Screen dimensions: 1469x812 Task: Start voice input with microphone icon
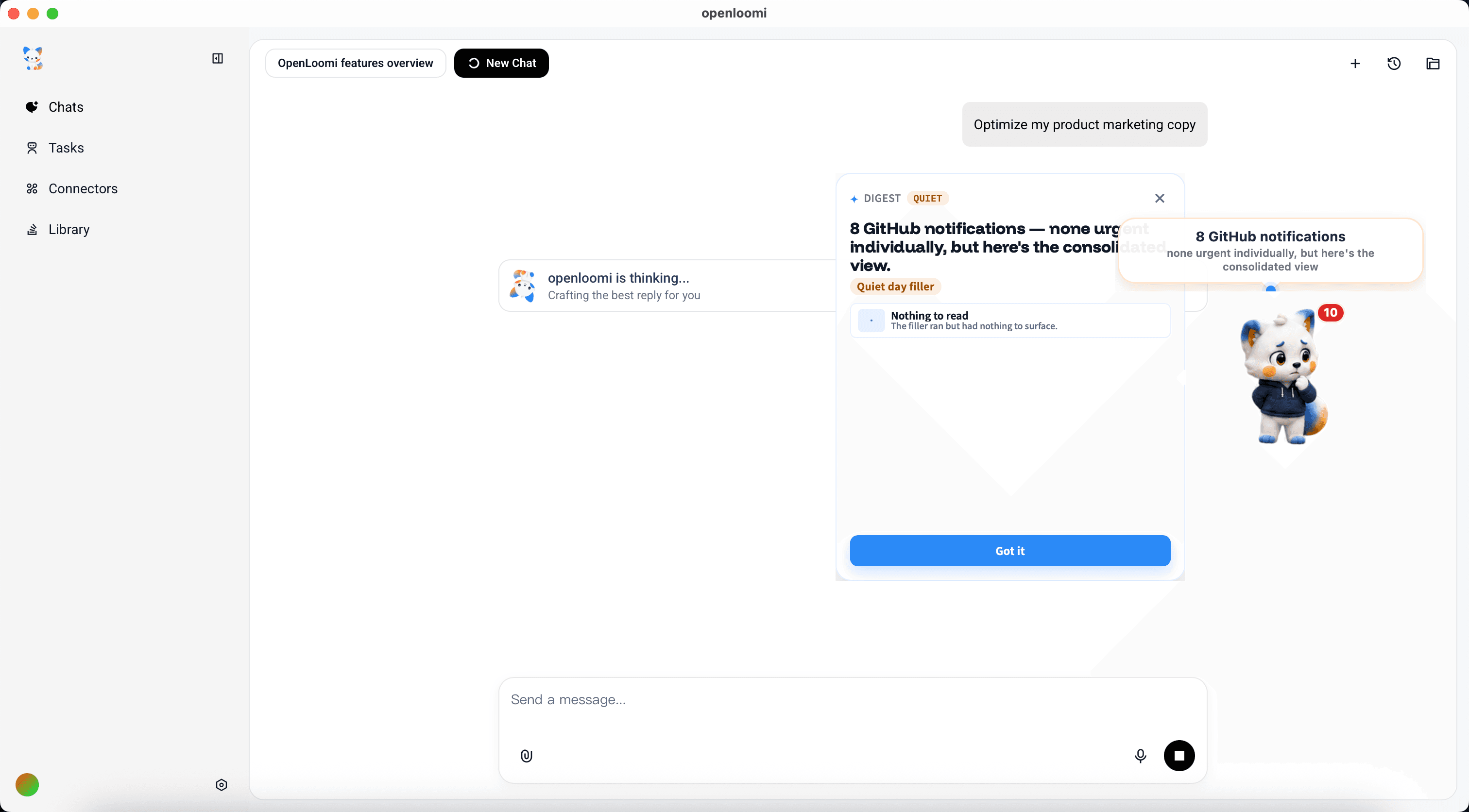(1140, 756)
